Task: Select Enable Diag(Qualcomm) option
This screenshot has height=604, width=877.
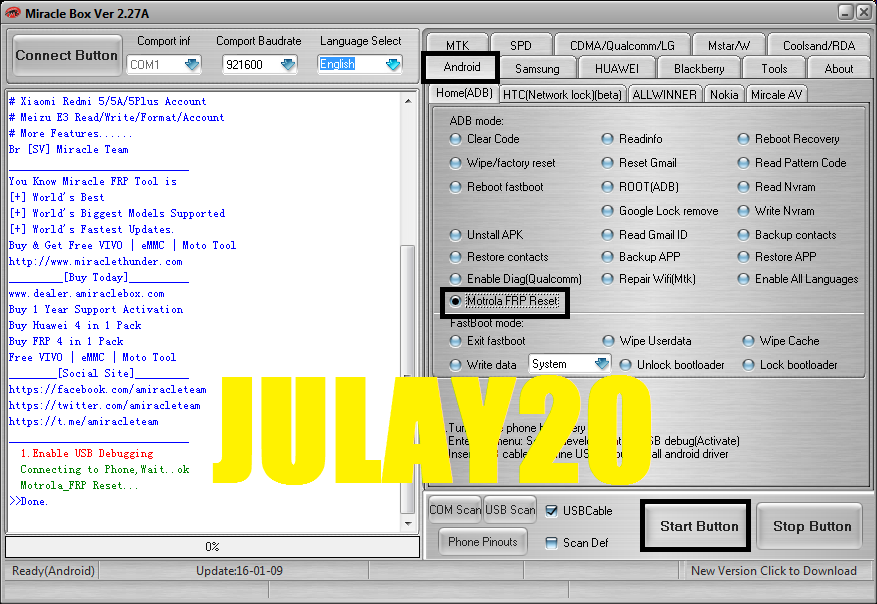Action: 456,279
